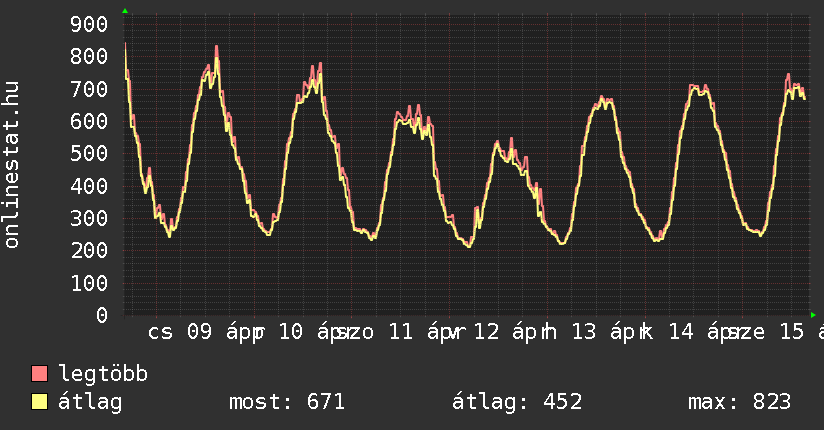Screen dimensions: 824x430
Task: Click the green arrow ending the x-axis
Action: point(813,315)
